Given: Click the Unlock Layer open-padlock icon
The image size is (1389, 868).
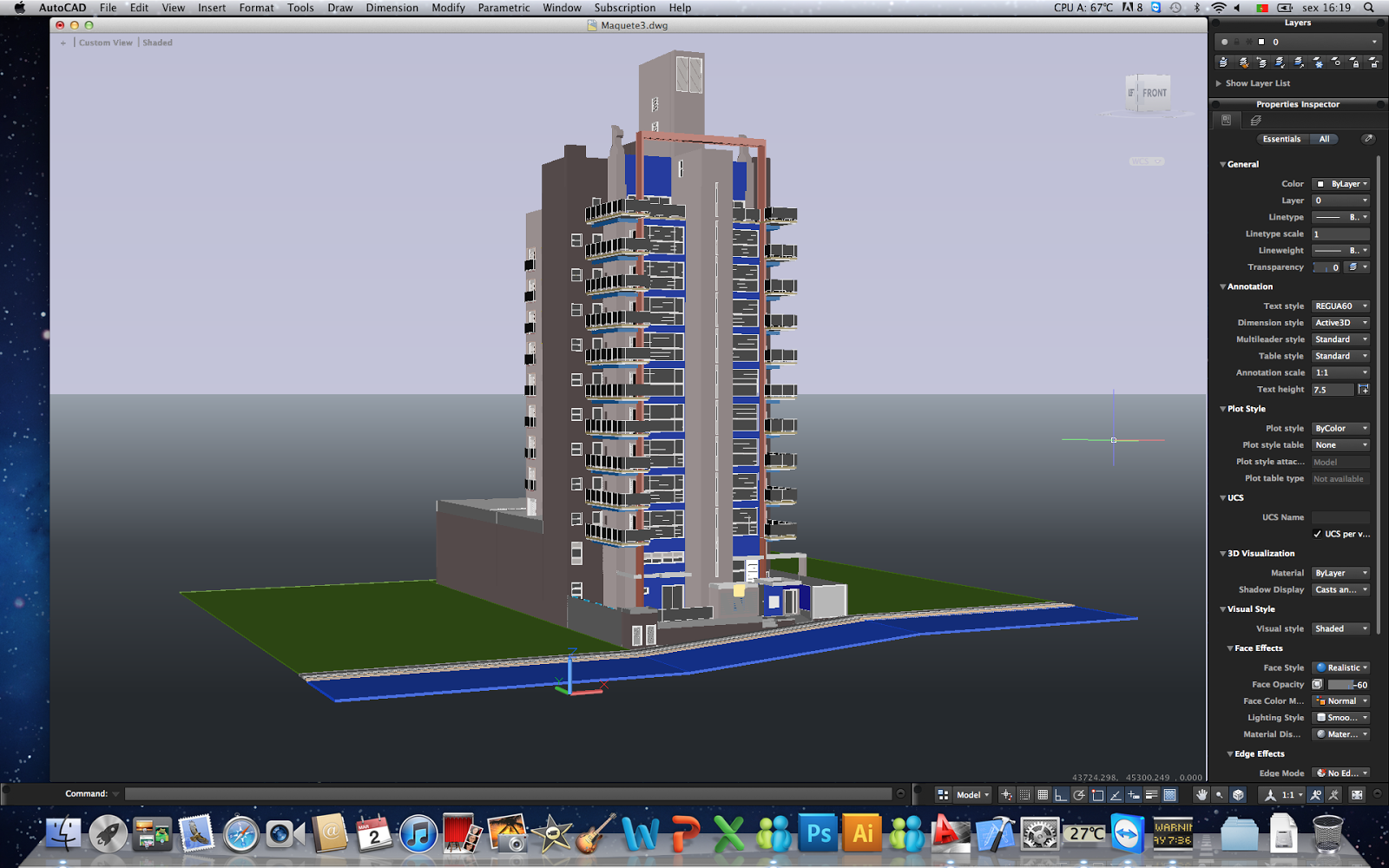Looking at the screenshot, I should [1374, 62].
